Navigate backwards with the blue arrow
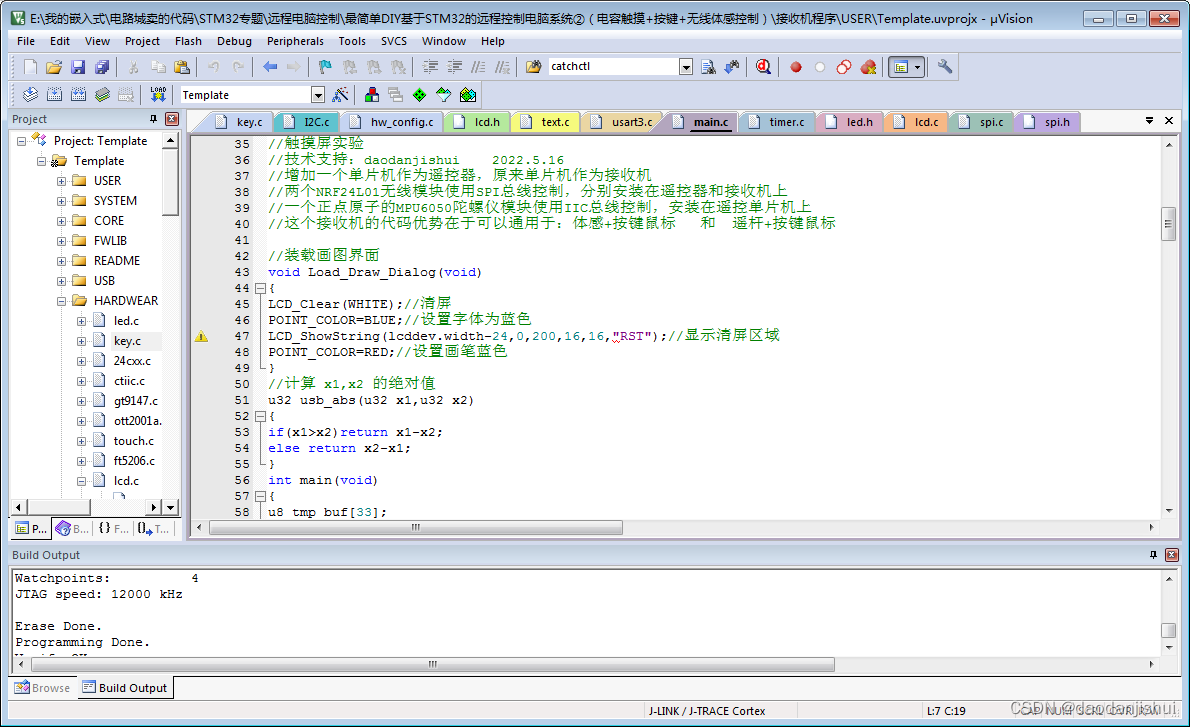Image resolution: width=1190 pixels, height=727 pixels. pyautogui.click(x=269, y=67)
